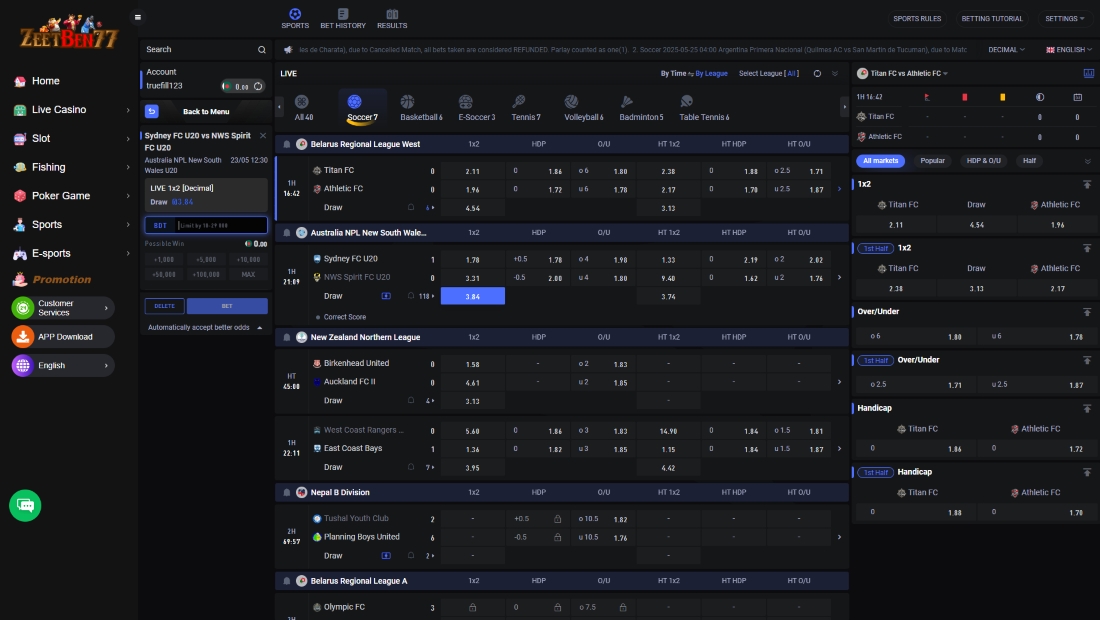Image resolution: width=1100 pixels, height=620 pixels.
Task: Pin the Over/Under market to top
Action: click(x=1087, y=312)
